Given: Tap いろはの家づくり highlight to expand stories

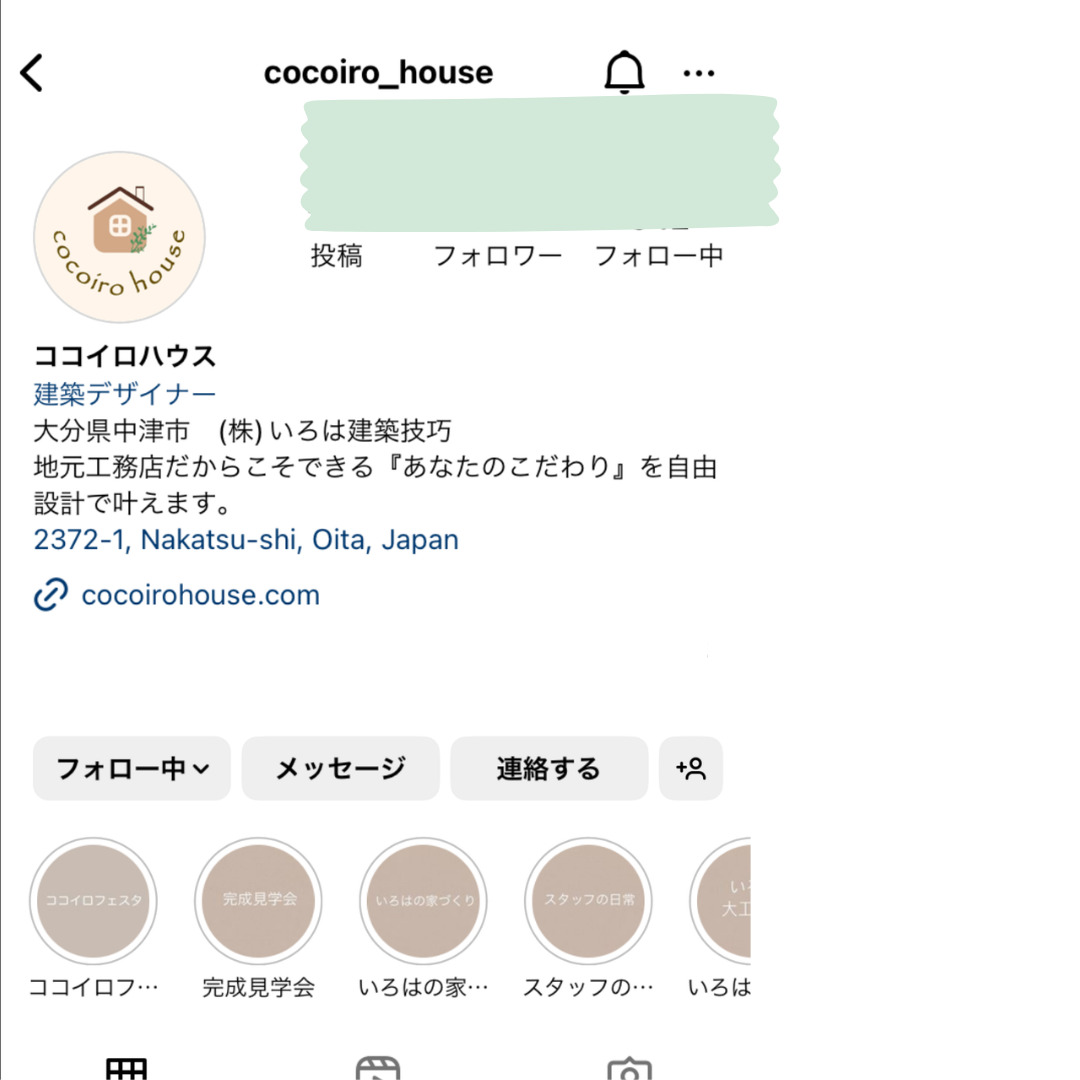Looking at the screenshot, I should (423, 900).
